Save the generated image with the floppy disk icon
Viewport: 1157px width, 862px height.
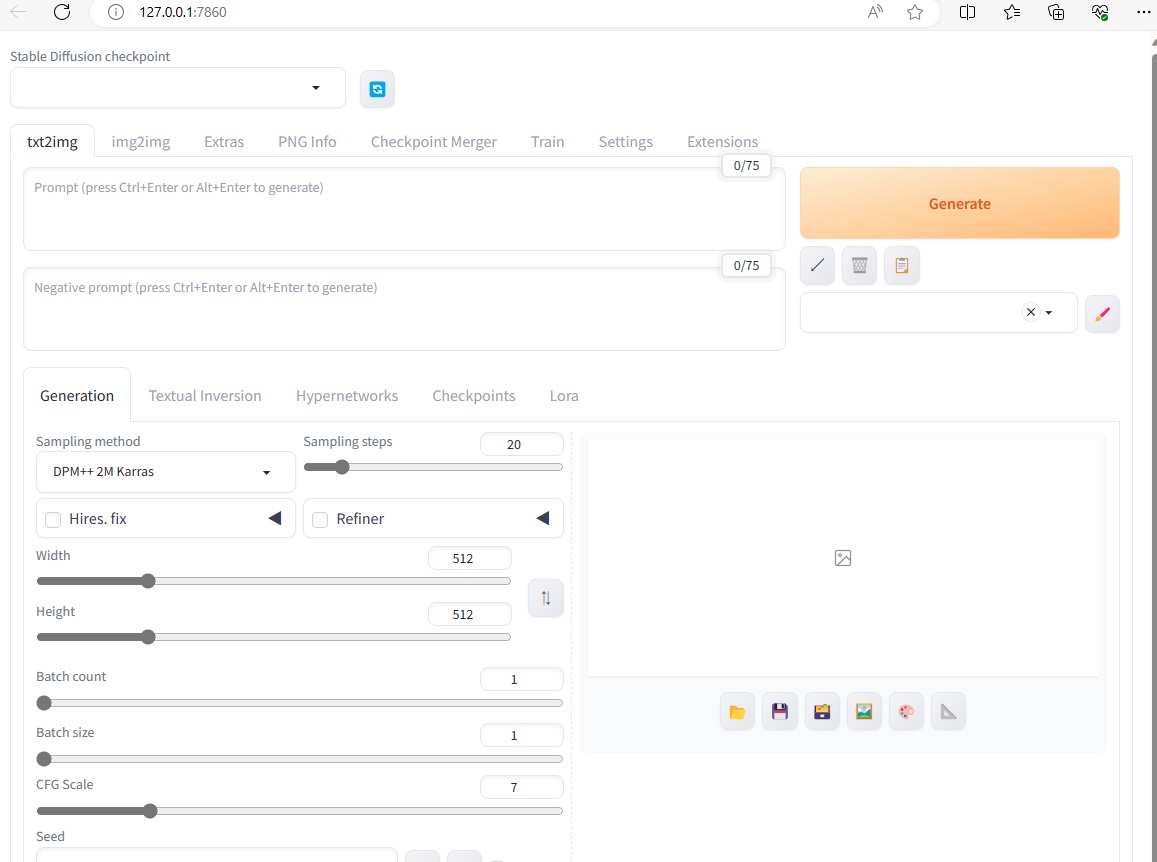pyautogui.click(x=779, y=711)
